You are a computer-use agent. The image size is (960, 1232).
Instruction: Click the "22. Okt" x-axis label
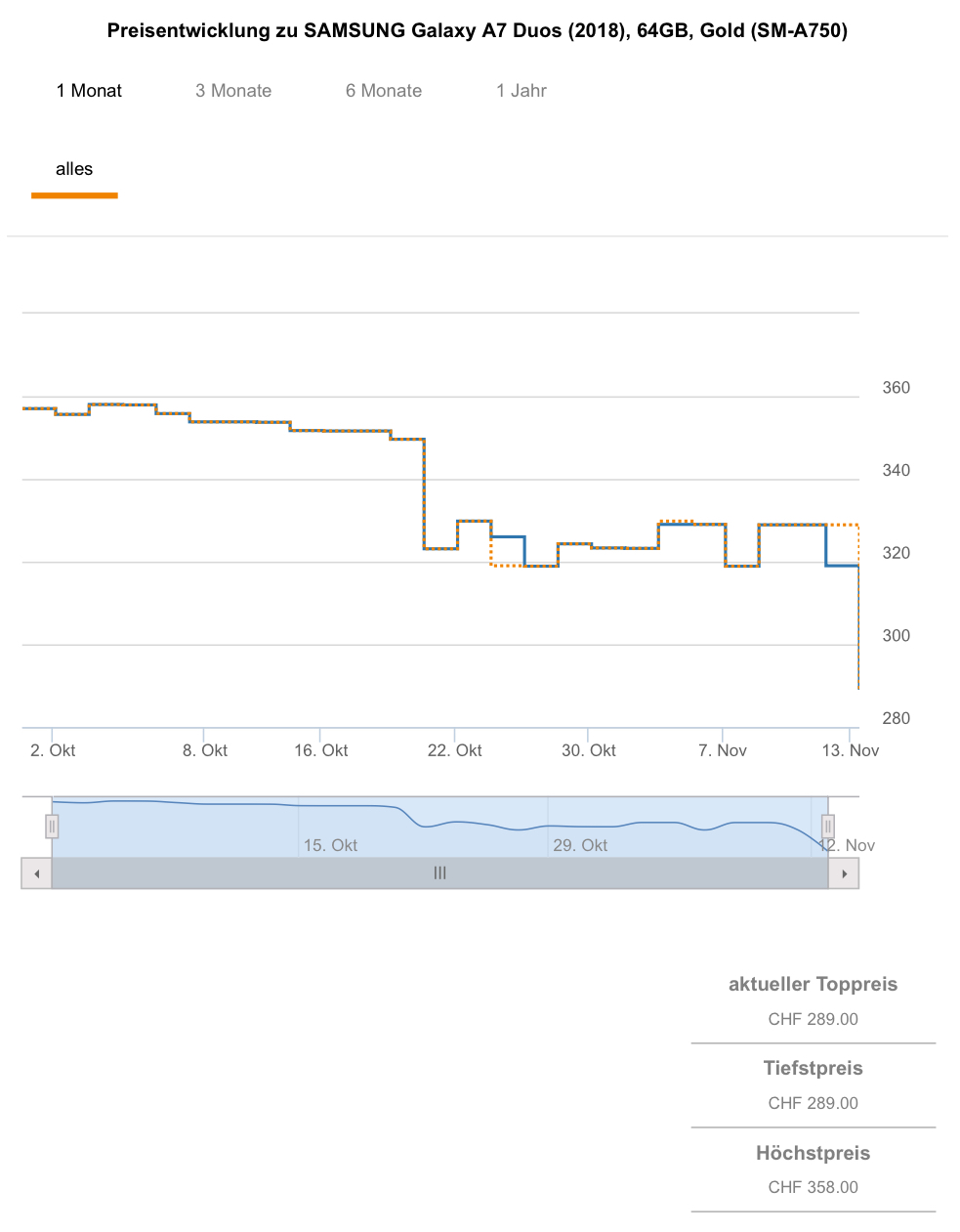tap(455, 750)
